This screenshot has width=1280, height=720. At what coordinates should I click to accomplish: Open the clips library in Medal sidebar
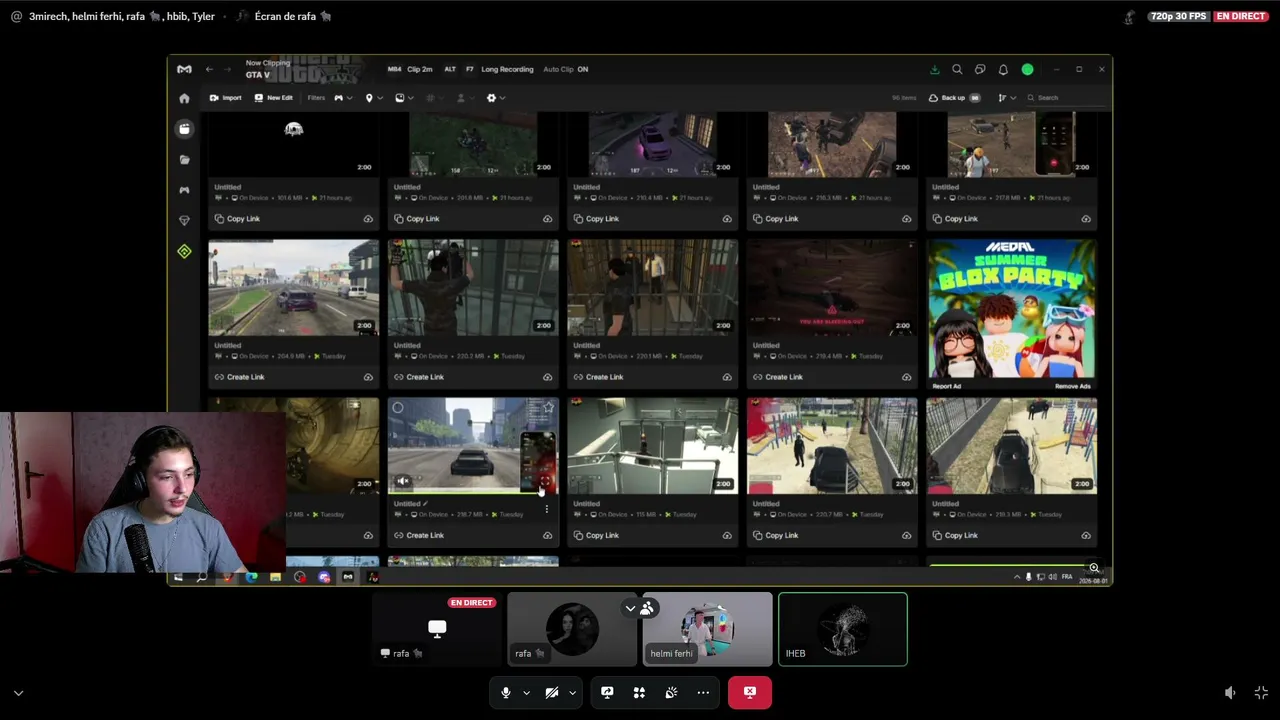[x=184, y=129]
